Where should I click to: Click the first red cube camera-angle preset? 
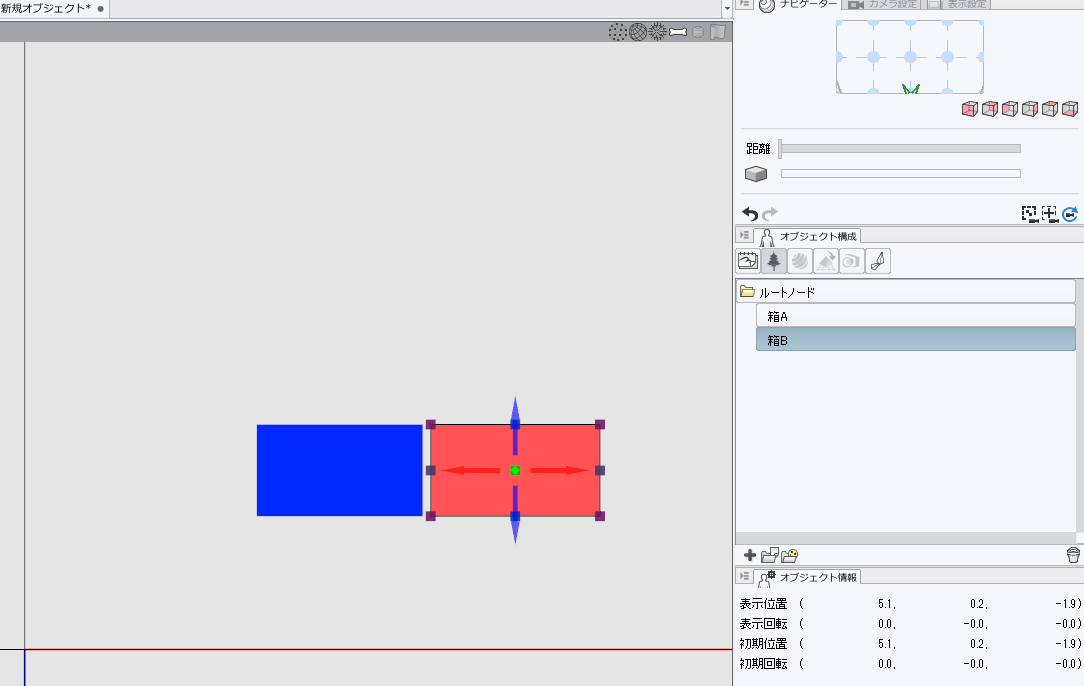pyautogui.click(x=969, y=109)
